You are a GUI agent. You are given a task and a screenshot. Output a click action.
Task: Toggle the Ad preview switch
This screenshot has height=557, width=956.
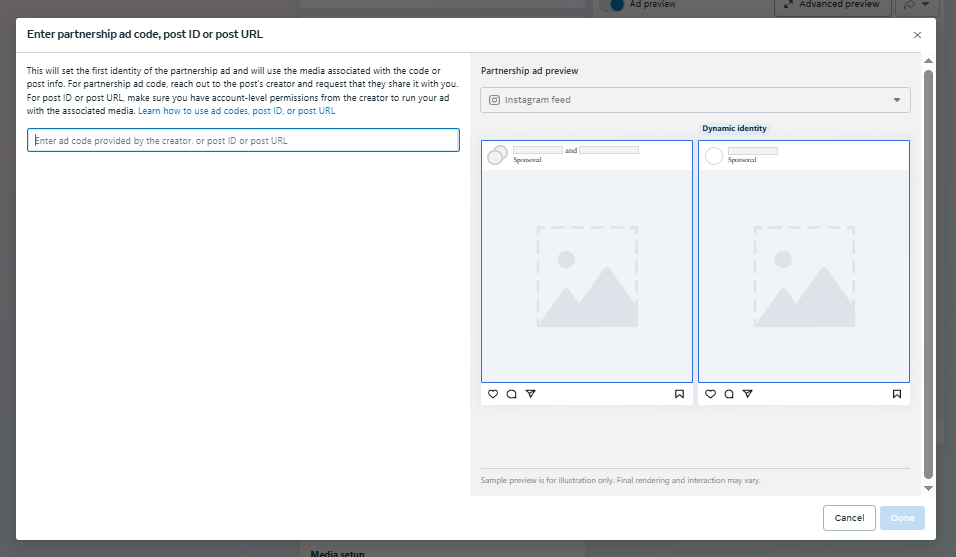click(x=612, y=5)
